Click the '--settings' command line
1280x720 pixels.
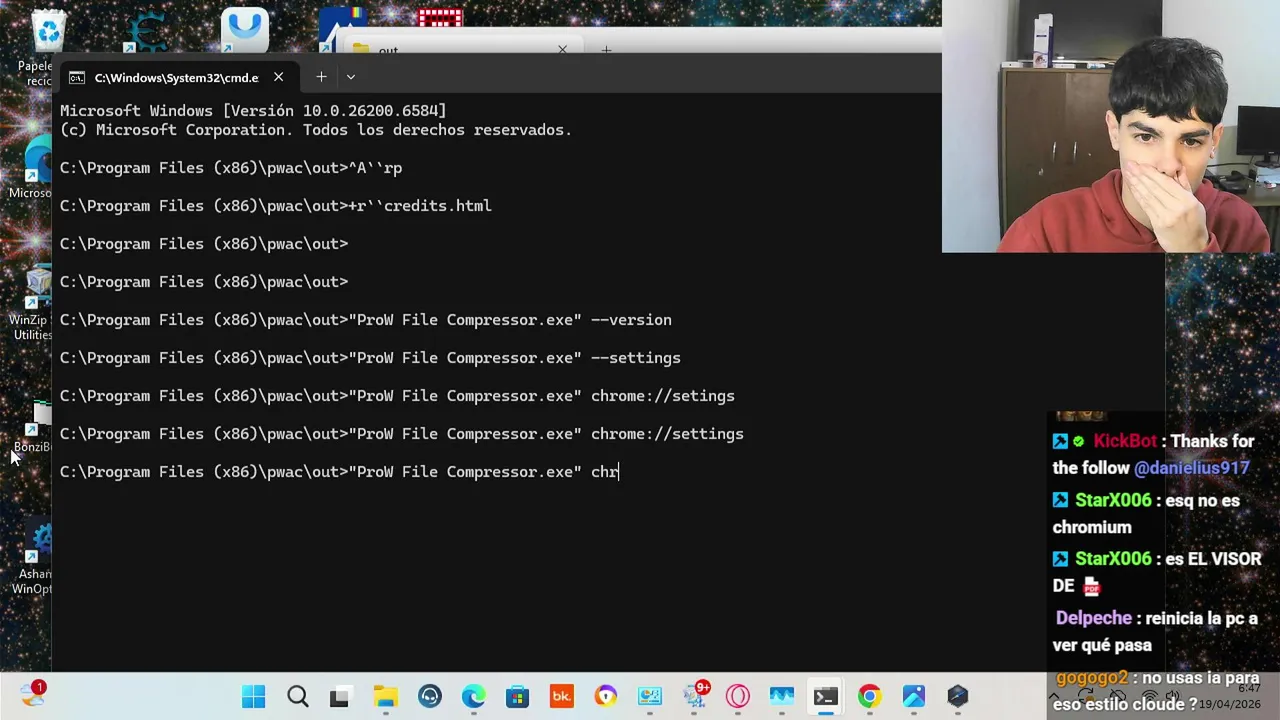(370, 358)
